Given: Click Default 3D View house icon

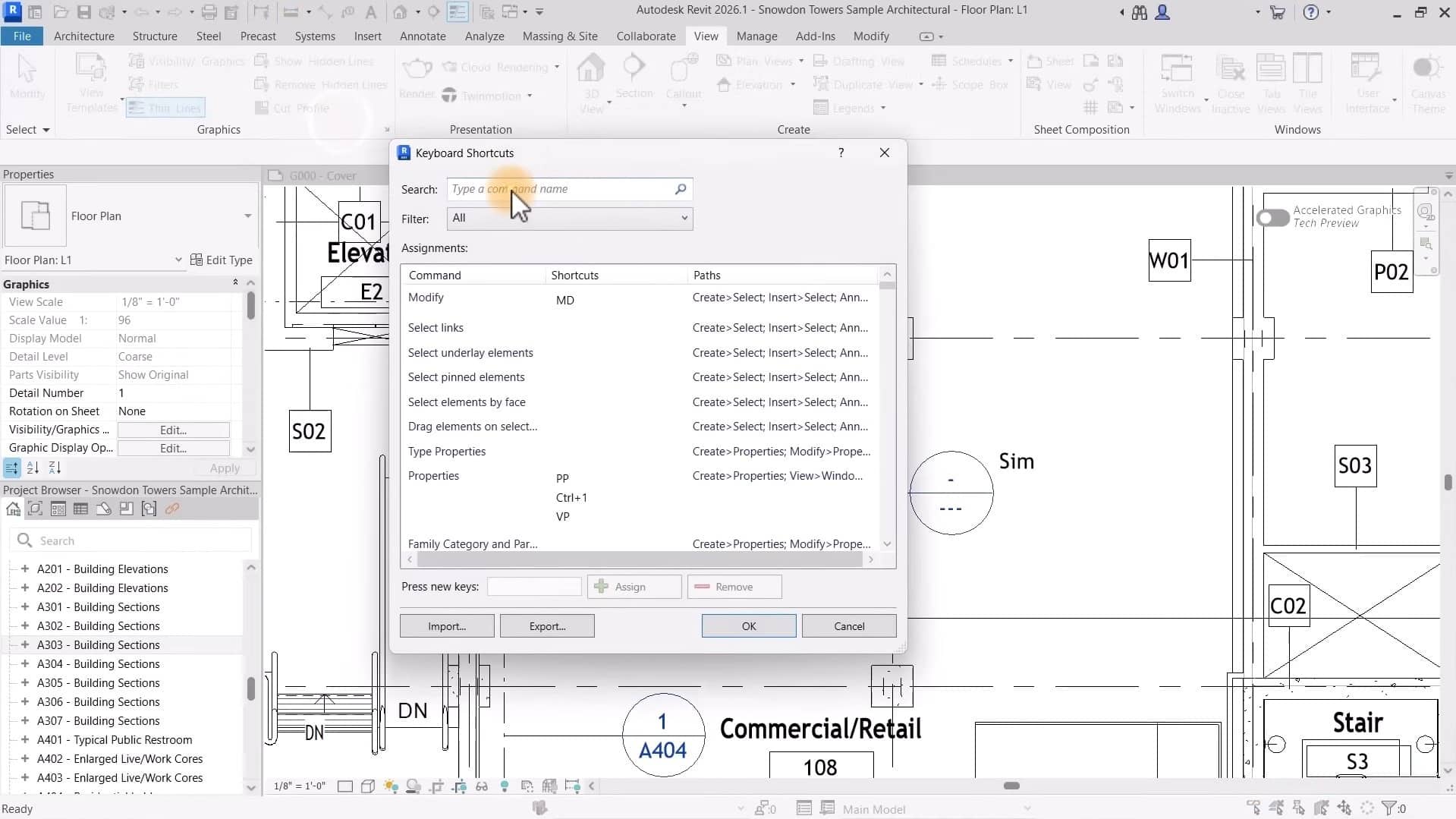Looking at the screenshot, I should (400, 12).
